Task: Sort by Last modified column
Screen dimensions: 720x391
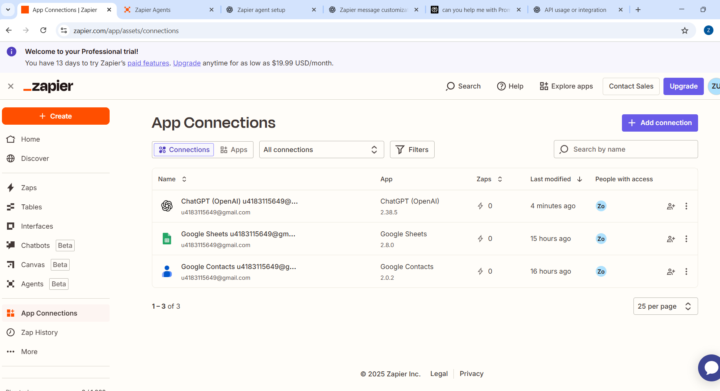Action: (x=556, y=179)
